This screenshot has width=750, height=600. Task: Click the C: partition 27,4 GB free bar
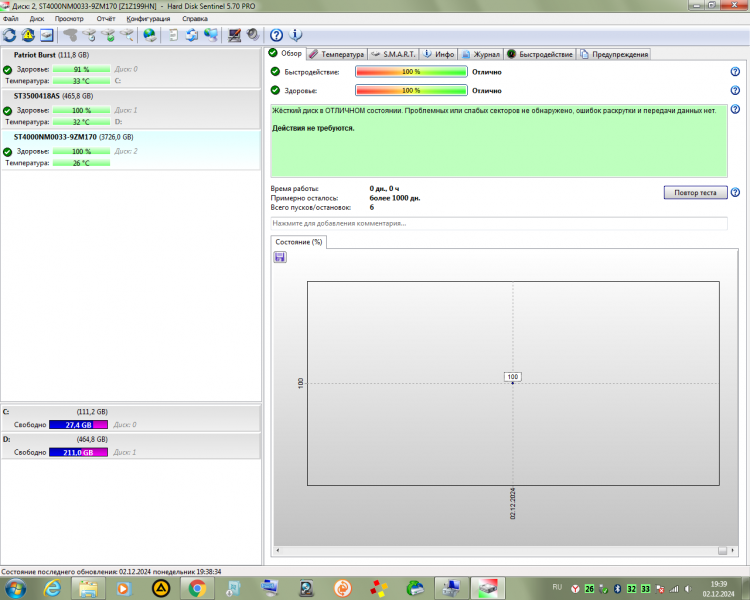tap(78, 425)
